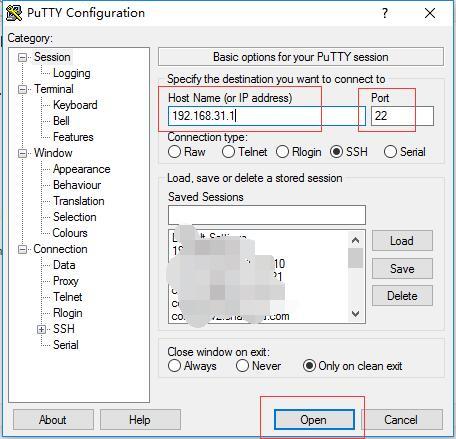Collapse the Window tree node
The width and height of the screenshot is (456, 439).
click(22, 153)
